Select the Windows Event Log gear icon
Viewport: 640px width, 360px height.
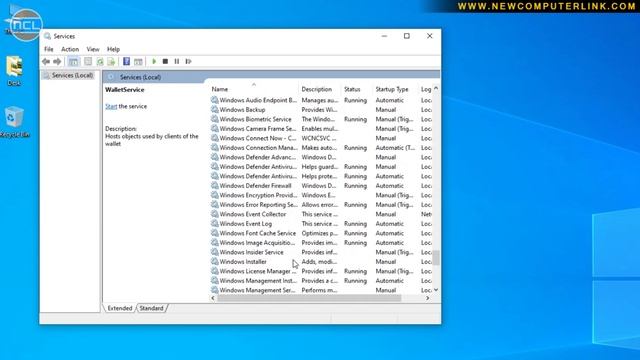pos(215,223)
